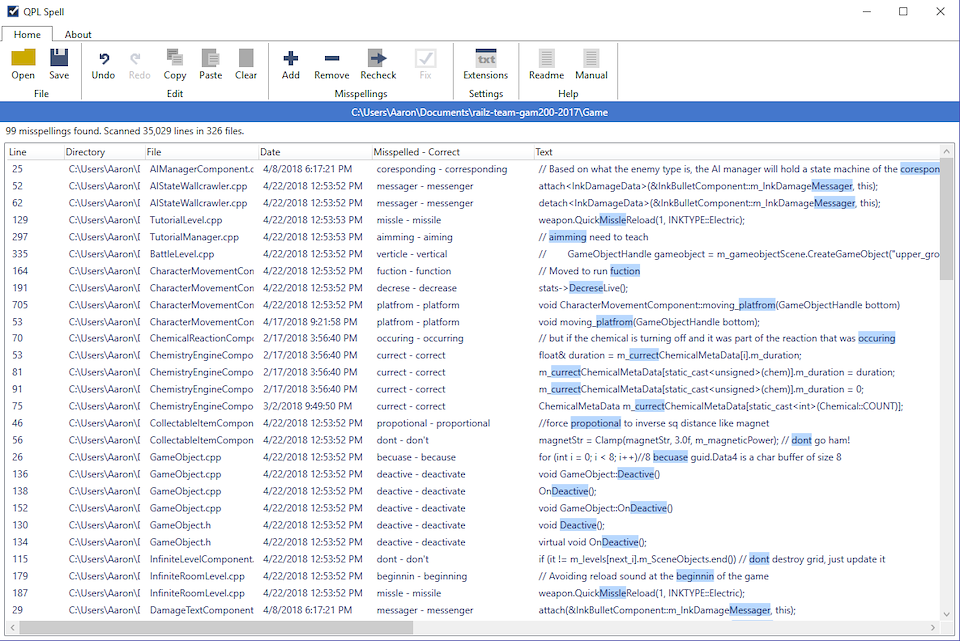
Task: Click the scanned folder path bar
Action: click(479, 112)
